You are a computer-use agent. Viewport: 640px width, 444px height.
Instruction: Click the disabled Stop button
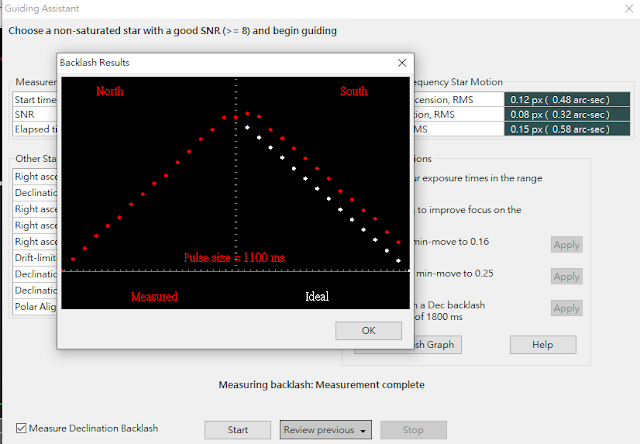(413, 430)
